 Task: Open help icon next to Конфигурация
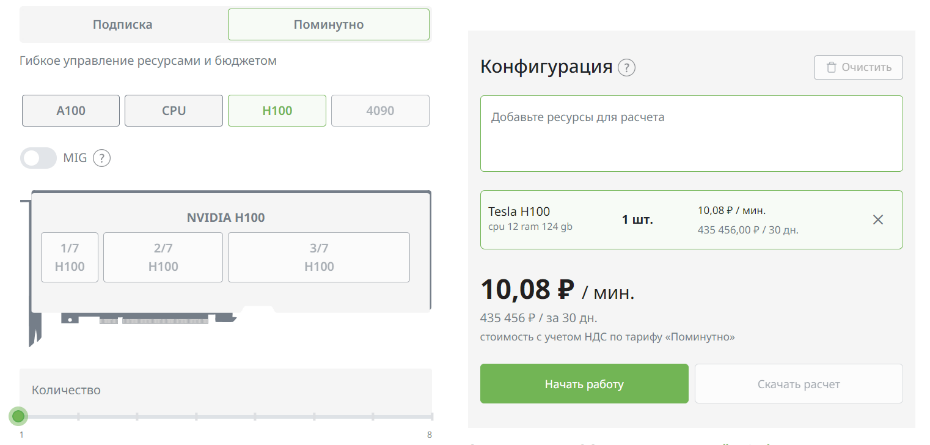coord(626,68)
